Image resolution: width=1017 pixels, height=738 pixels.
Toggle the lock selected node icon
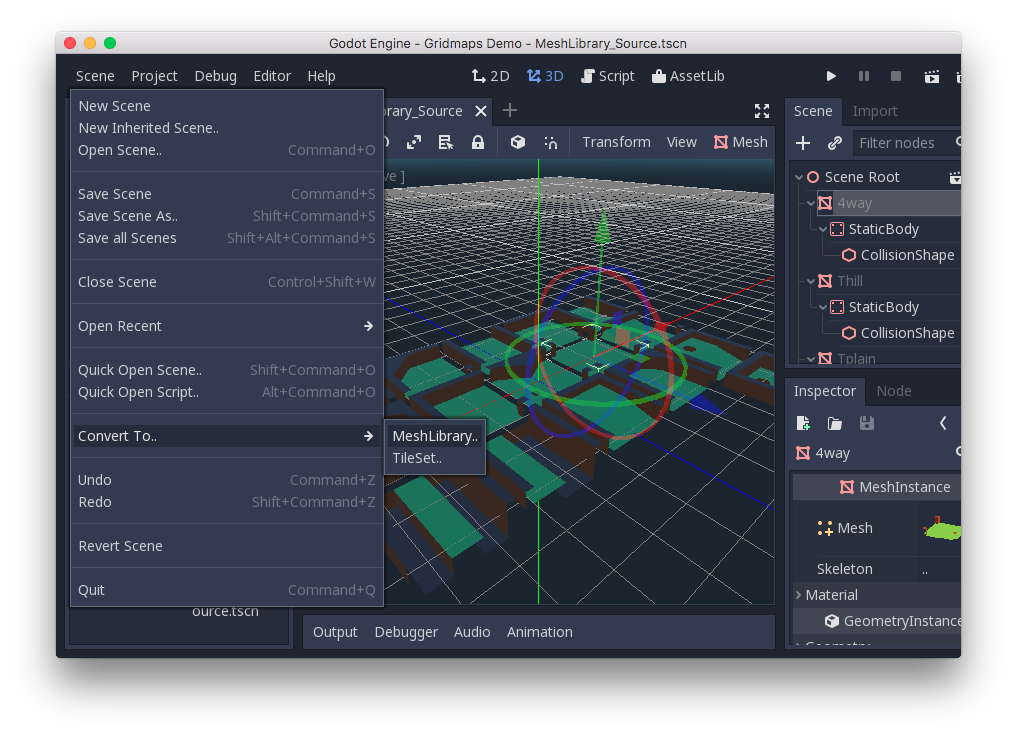(x=478, y=142)
